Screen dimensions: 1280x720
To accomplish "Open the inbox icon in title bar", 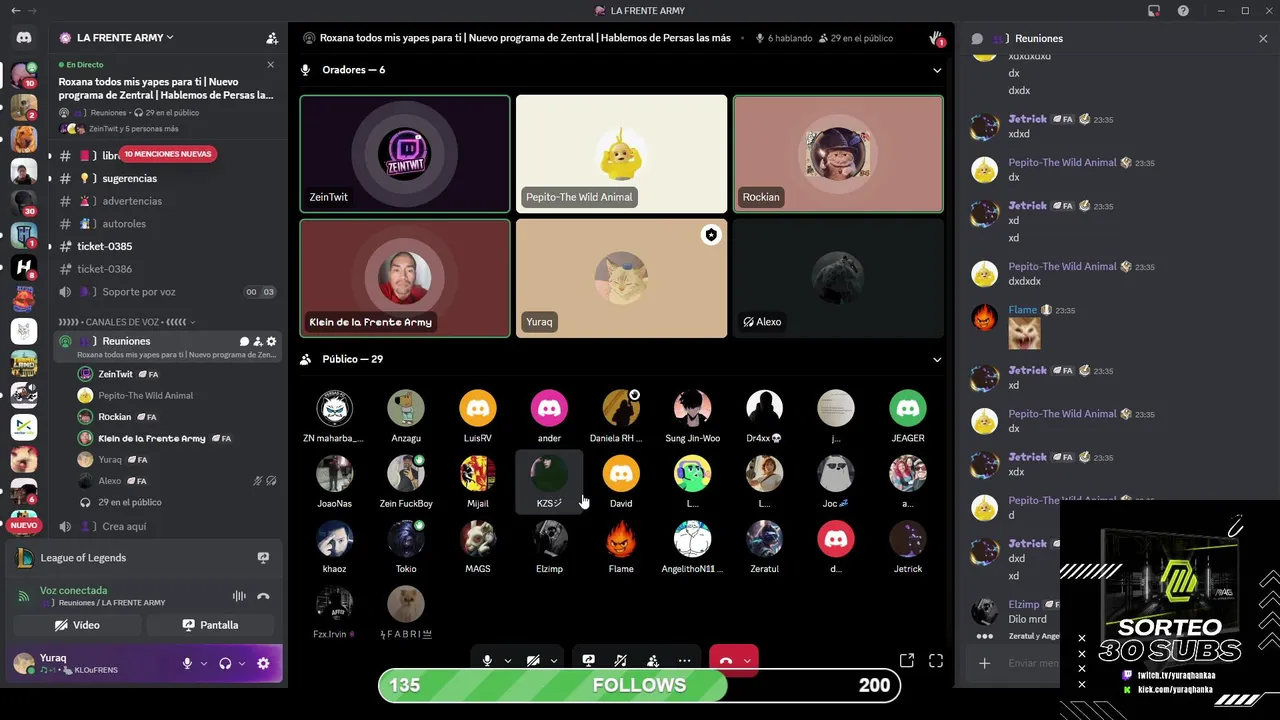I will pos(1154,10).
